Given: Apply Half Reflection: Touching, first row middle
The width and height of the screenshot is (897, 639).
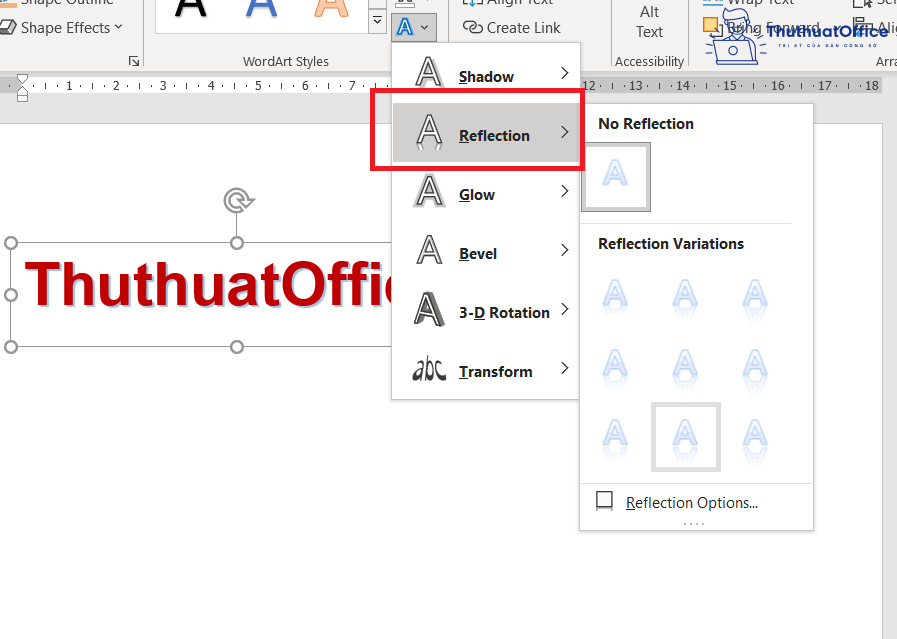Looking at the screenshot, I should tap(685, 298).
